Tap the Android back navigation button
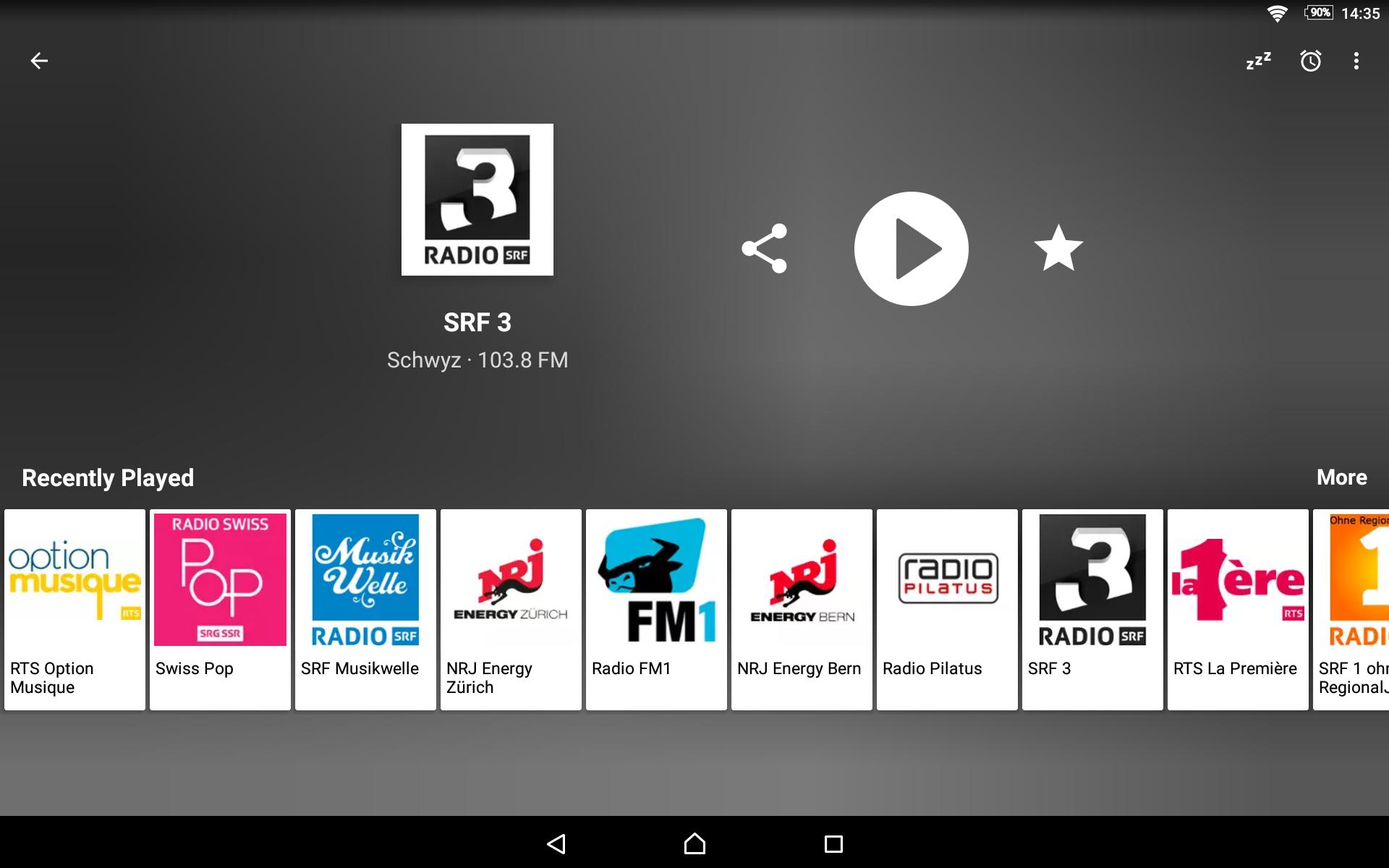 click(x=556, y=843)
